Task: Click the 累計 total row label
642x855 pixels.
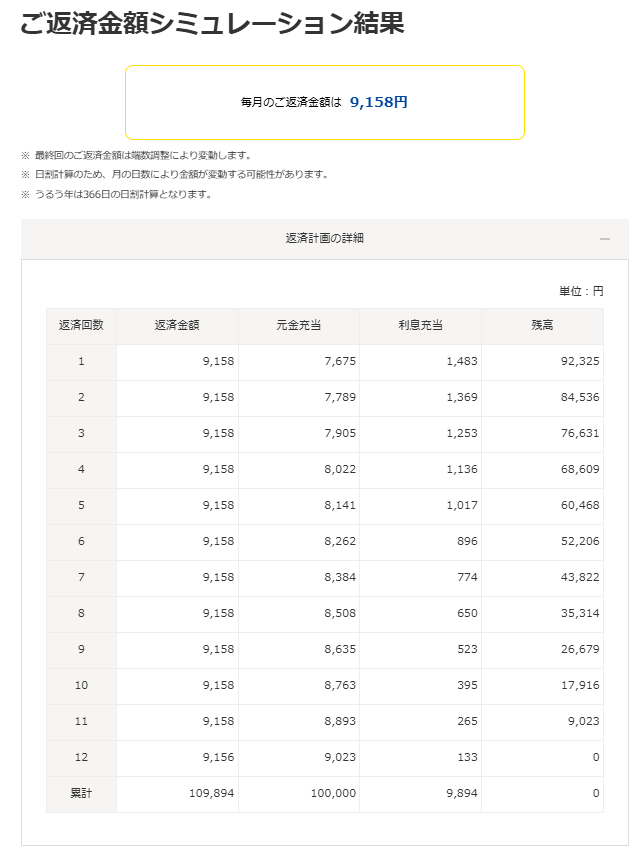Action: pos(81,793)
